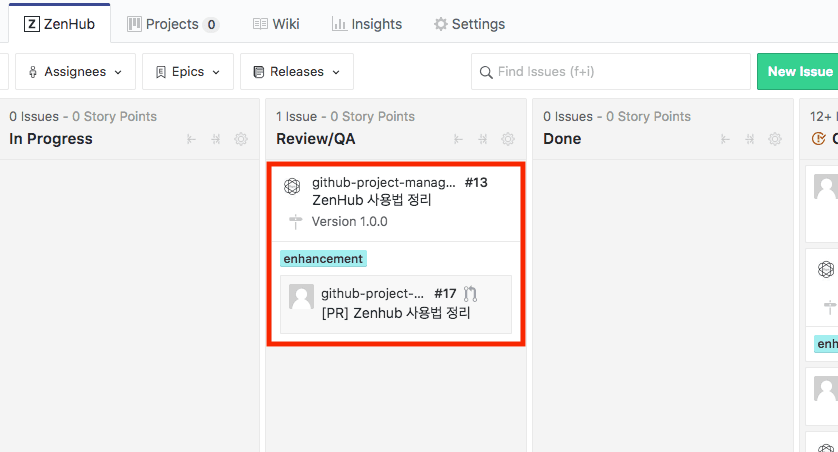Click the Done pipeline title
This screenshot has height=452, width=838.
pos(562,139)
